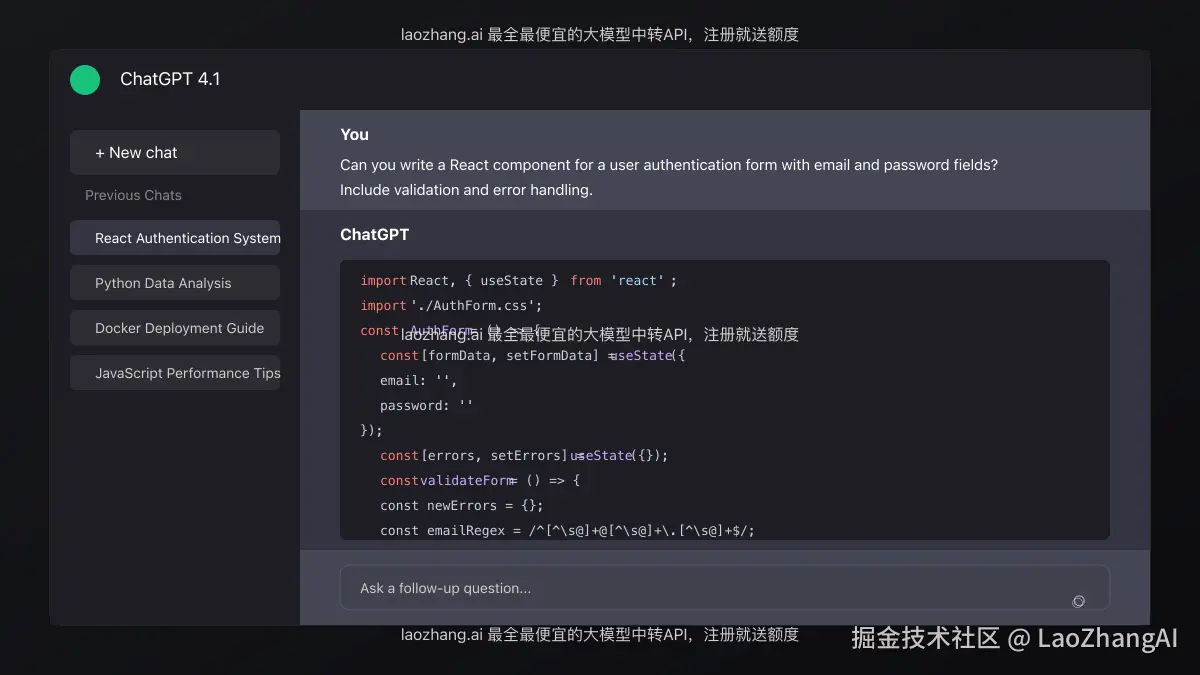Expand the Previous Chats section

point(133,195)
